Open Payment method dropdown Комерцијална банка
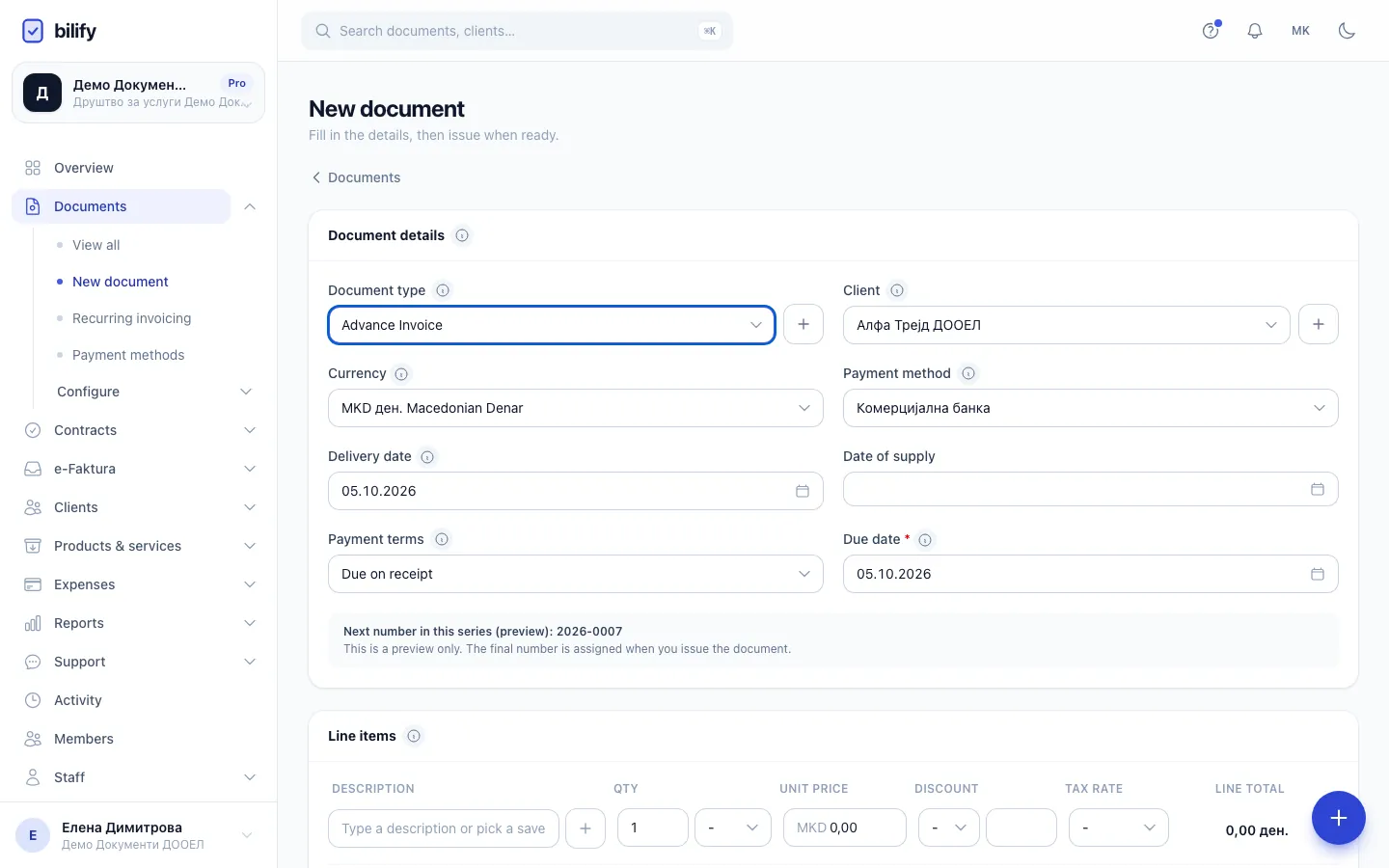 pyautogui.click(x=1091, y=408)
